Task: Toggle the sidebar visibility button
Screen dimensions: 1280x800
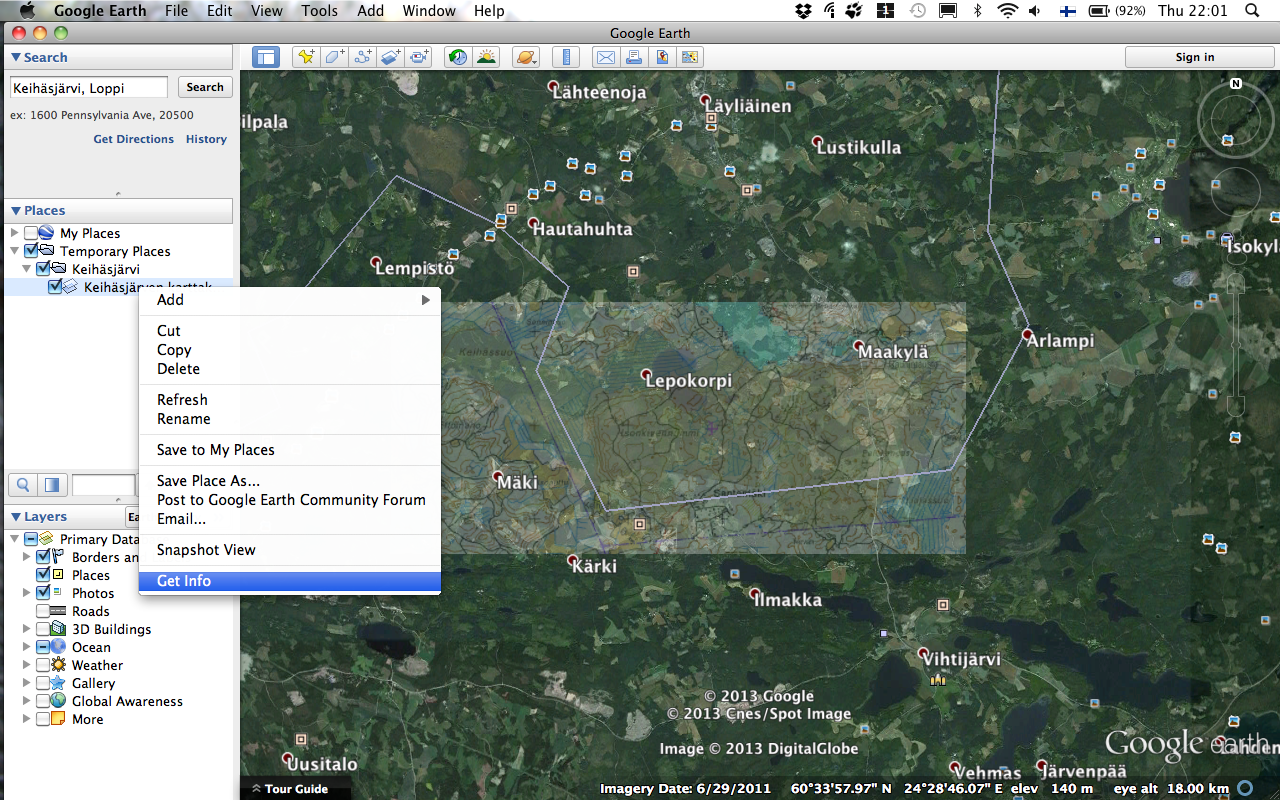Action: [265, 57]
